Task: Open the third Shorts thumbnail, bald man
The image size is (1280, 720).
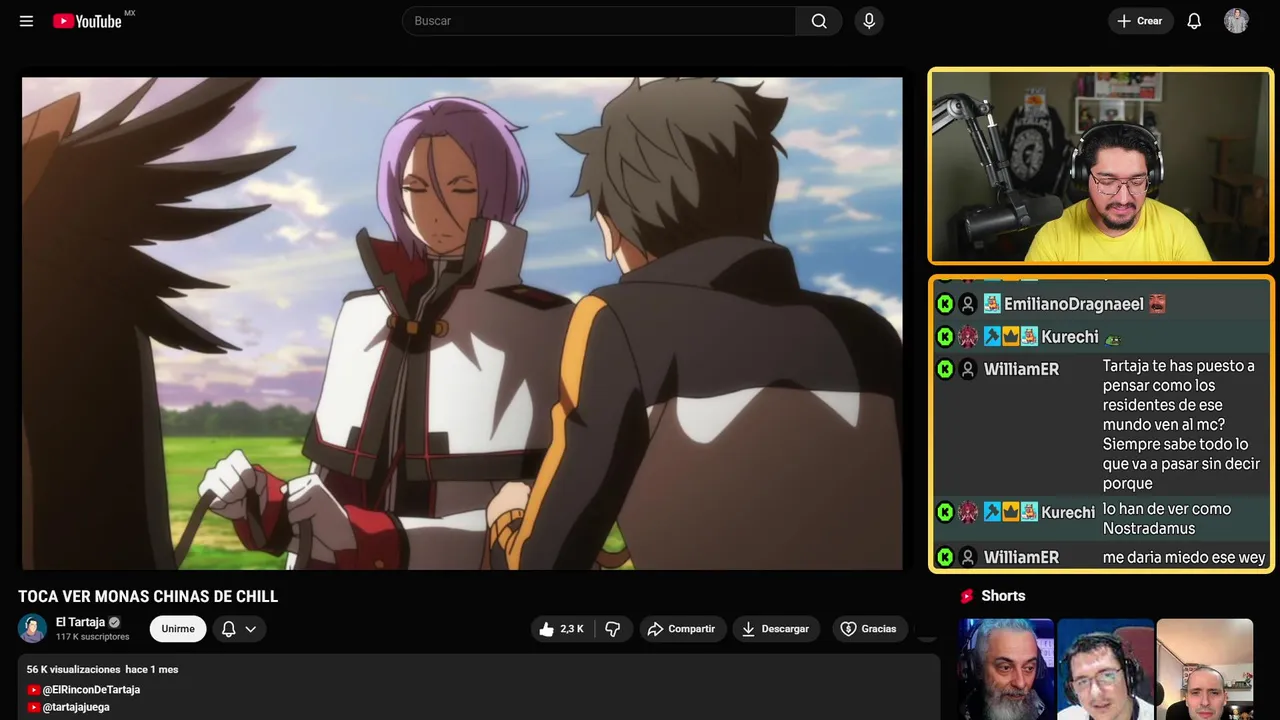Action: point(1204,669)
